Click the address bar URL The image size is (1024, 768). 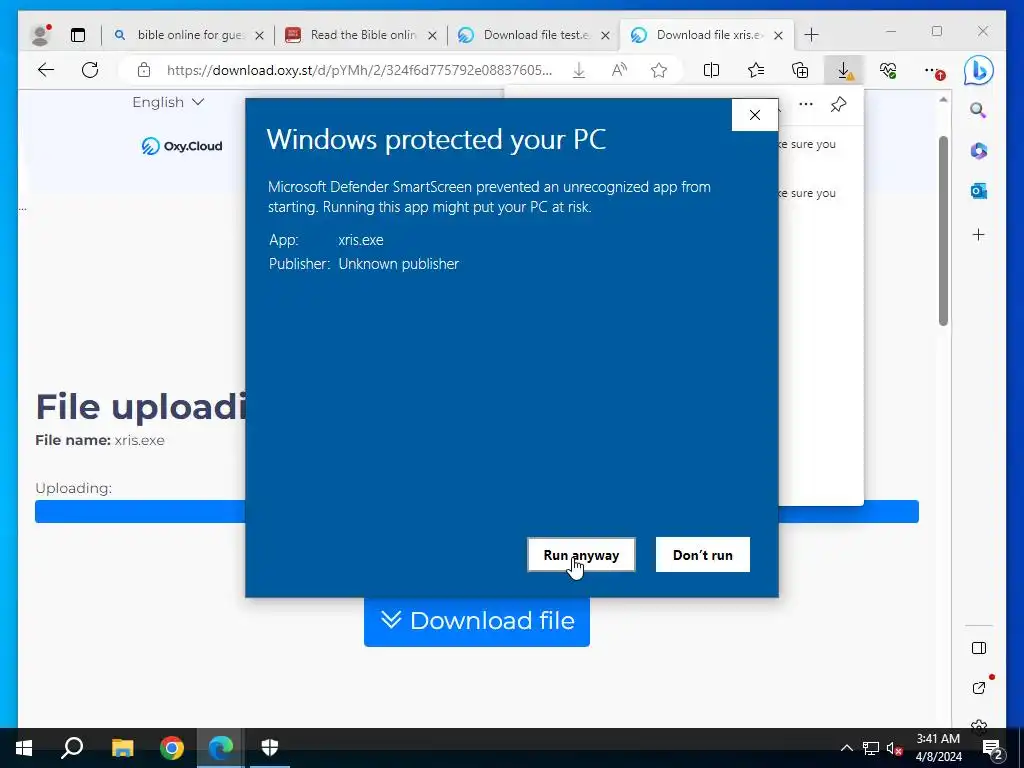(x=359, y=70)
